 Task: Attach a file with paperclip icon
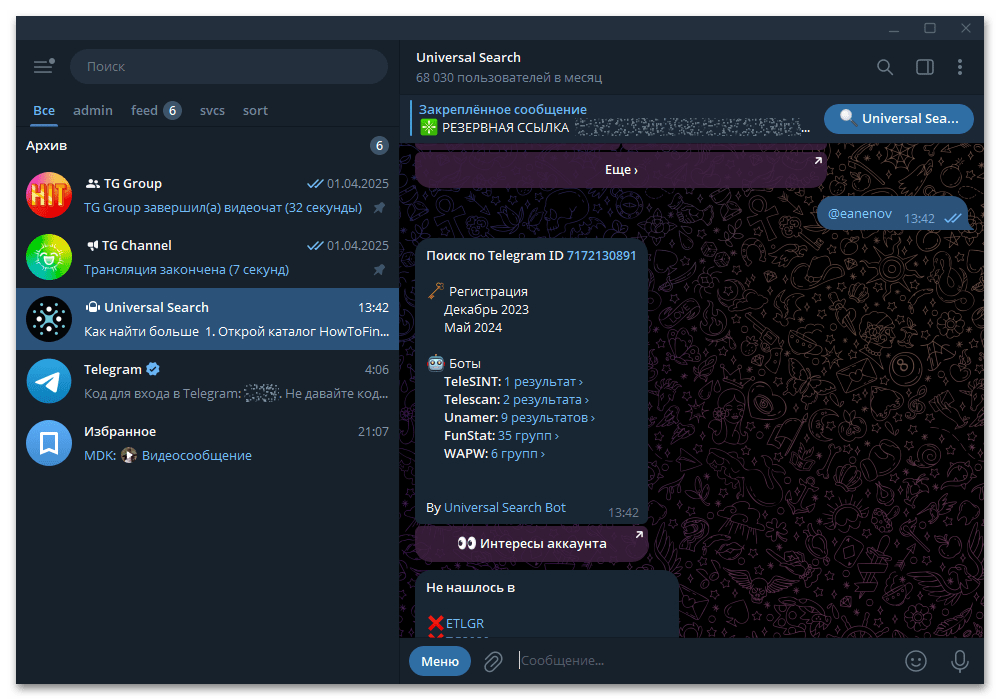tap(493, 661)
